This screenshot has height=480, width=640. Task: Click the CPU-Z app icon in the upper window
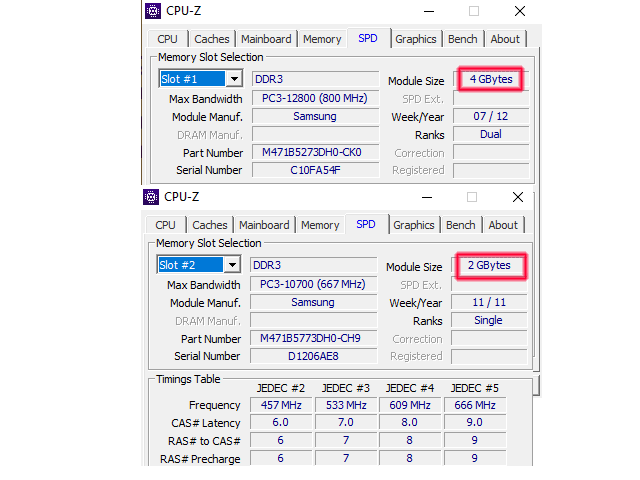[x=153, y=11]
